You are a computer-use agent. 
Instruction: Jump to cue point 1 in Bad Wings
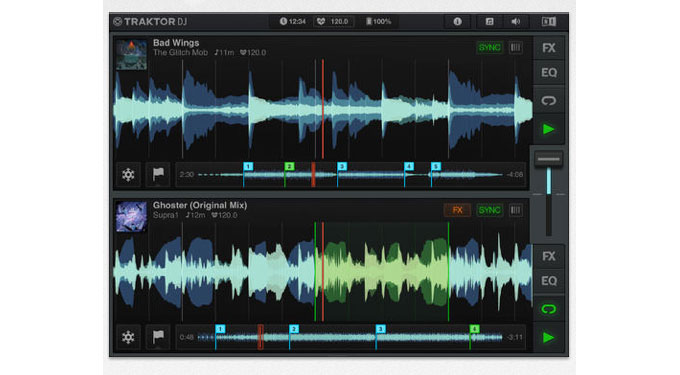tap(248, 166)
